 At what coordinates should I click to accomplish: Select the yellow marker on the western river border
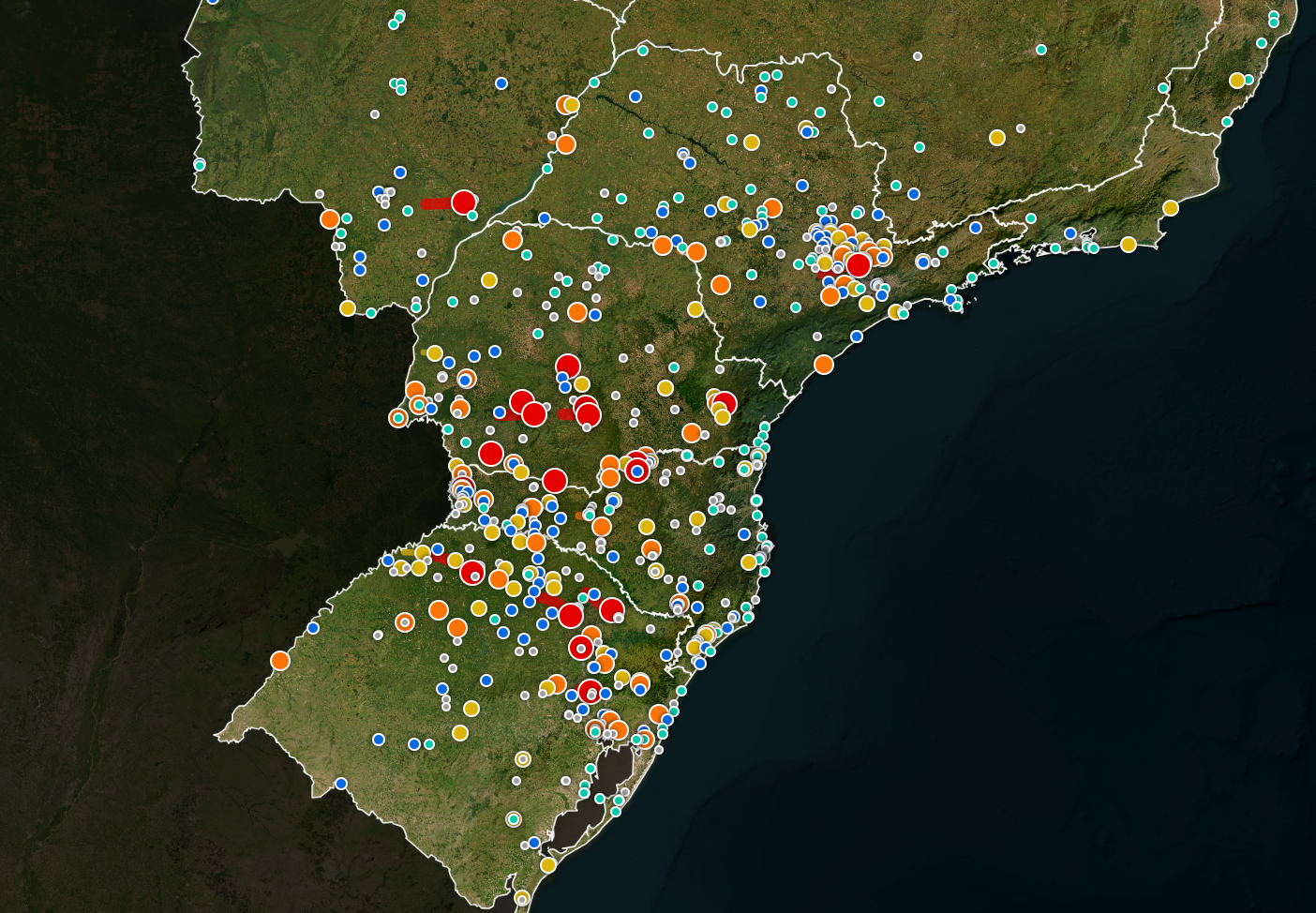point(348,307)
